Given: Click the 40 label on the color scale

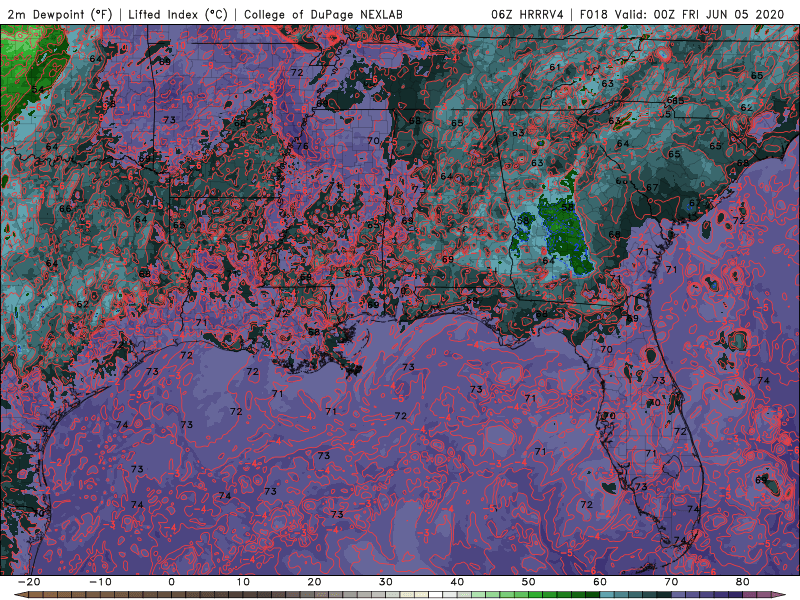Looking at the screenshot, I should 457,582.
